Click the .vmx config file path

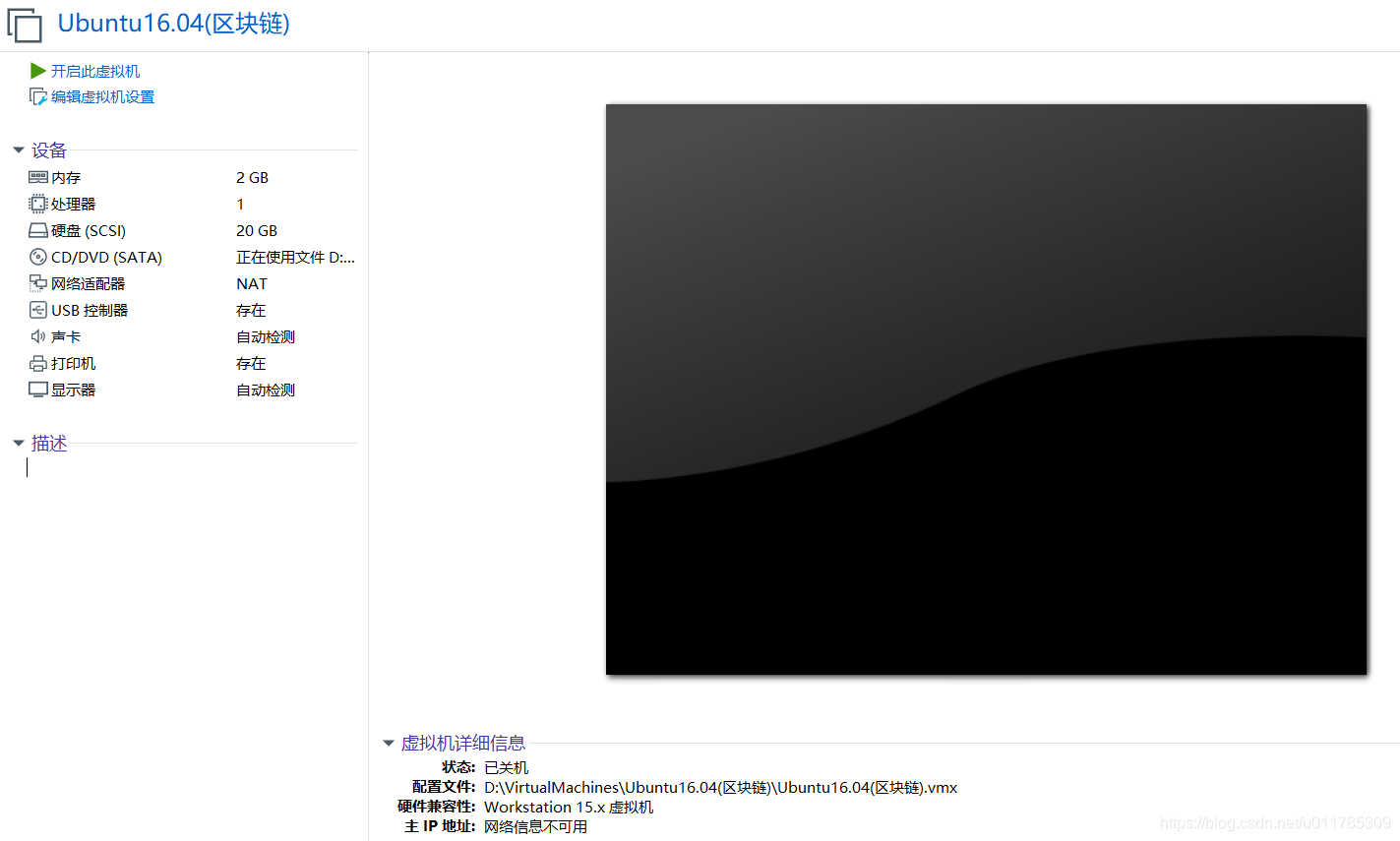point(720,787)
